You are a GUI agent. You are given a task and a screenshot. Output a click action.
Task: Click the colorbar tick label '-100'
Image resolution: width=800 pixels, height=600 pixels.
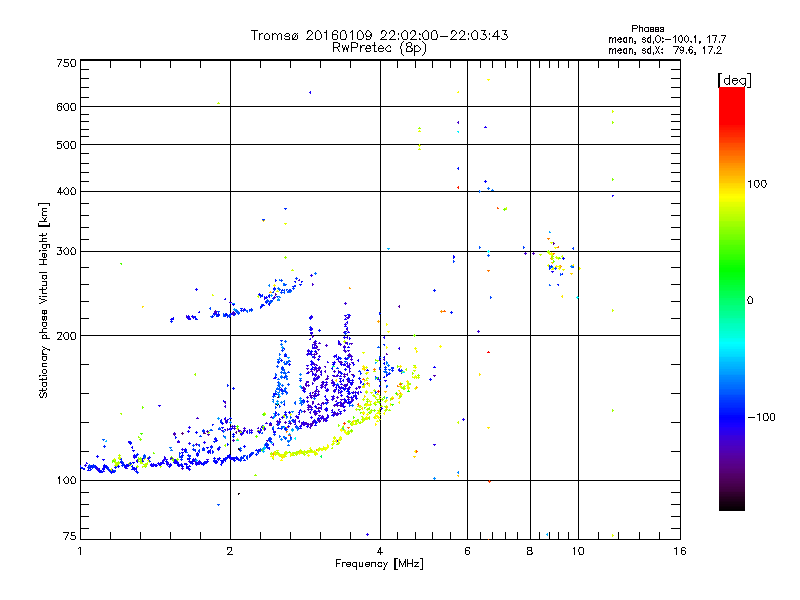click(761, 417)
